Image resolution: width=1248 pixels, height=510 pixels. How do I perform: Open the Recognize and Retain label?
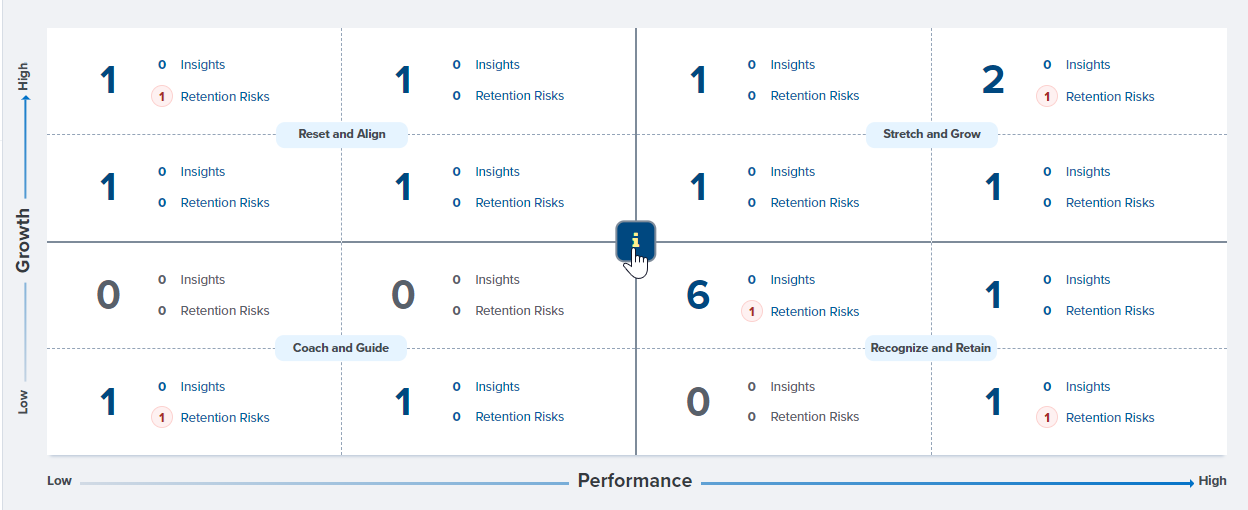point(931,348)
